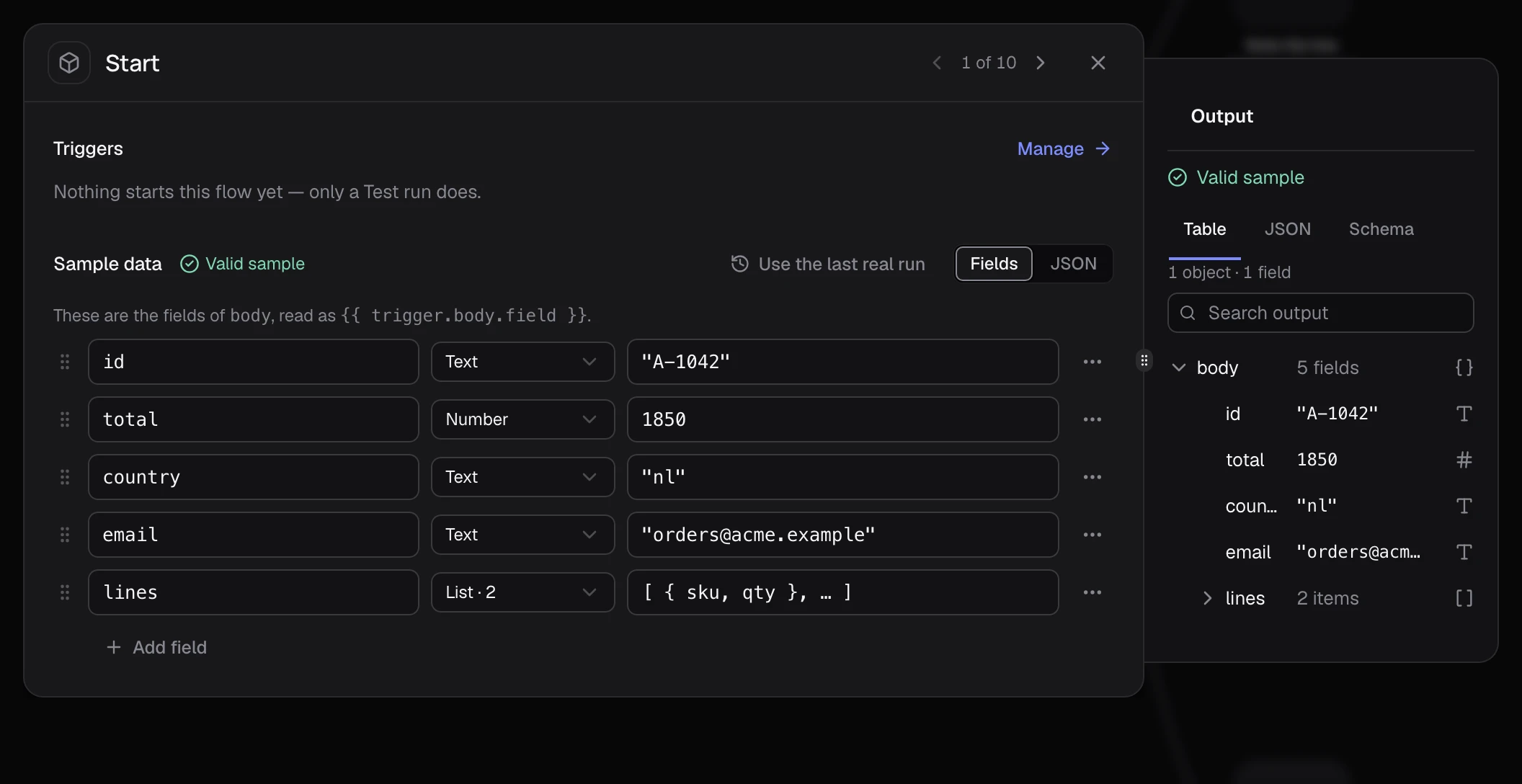
Task: Grab the drag handle of the total row
Action: 65,419
